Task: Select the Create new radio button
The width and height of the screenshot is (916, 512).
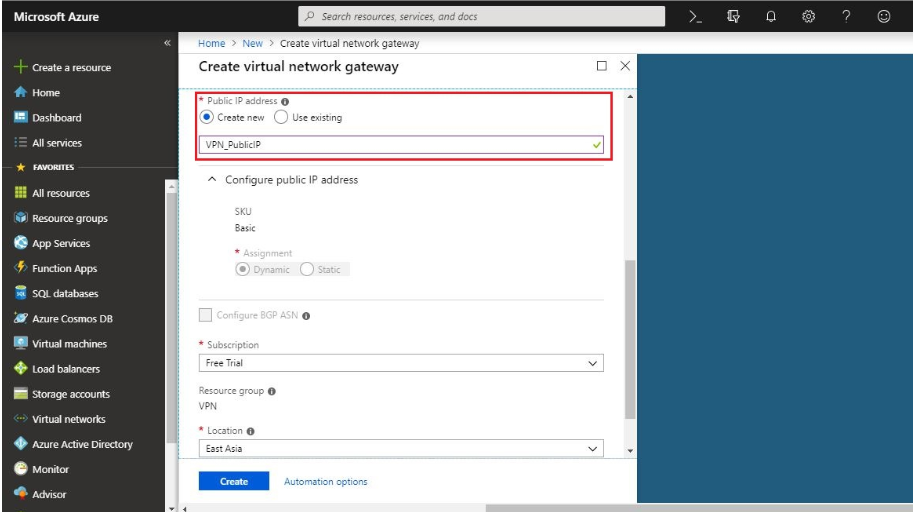Action: [x=207, y=118]
